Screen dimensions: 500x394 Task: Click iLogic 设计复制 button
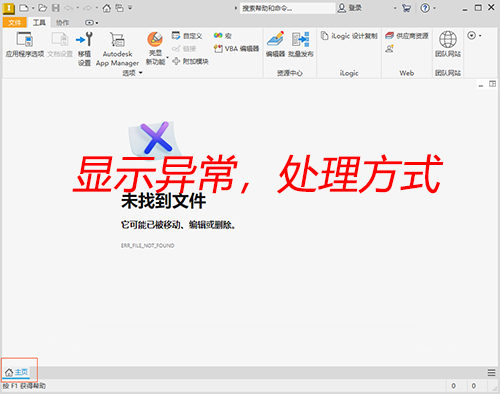(x=349, y=36)
